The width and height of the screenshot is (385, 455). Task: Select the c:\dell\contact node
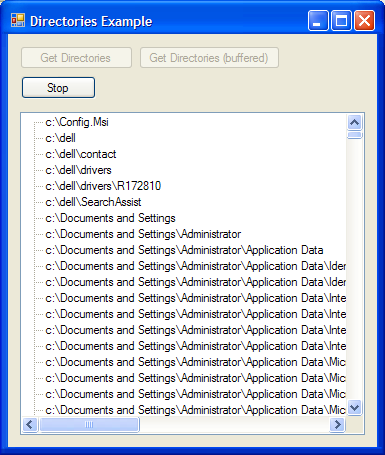pos(81,154)
